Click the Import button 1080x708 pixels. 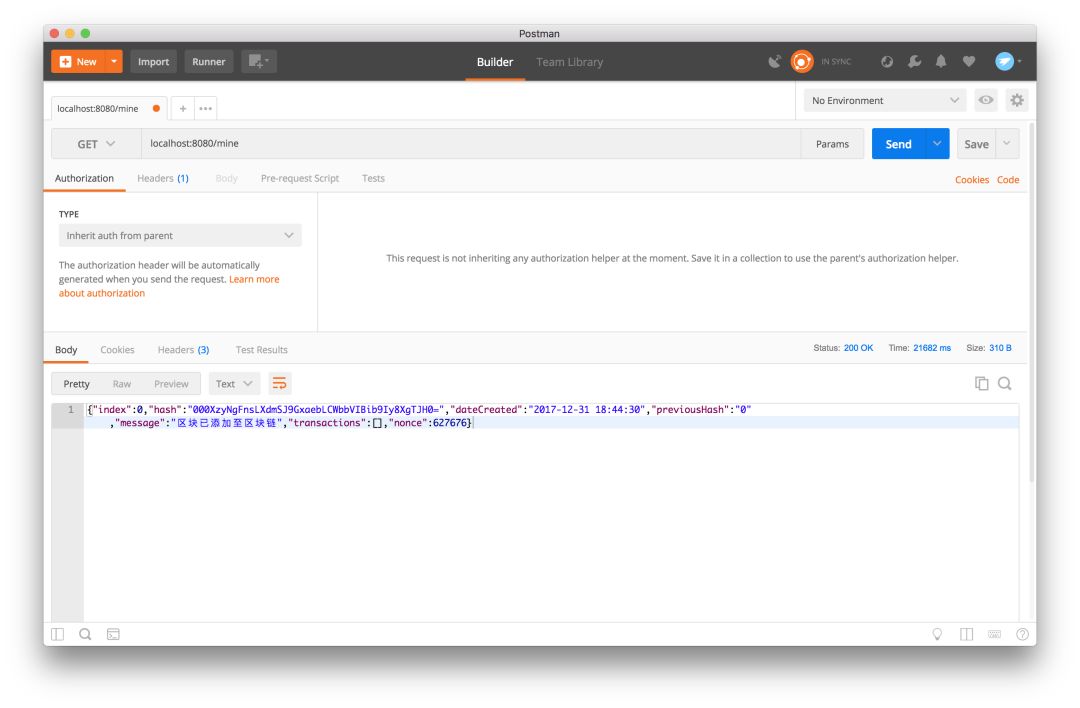tap(153, 62)
